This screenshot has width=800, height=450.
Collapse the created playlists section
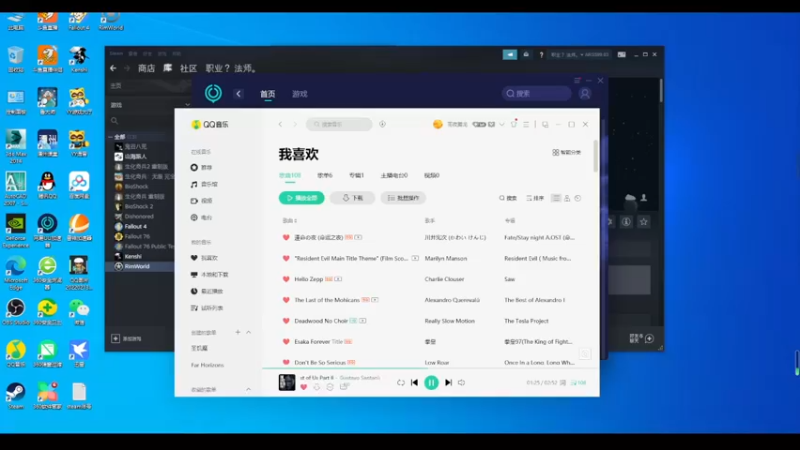click(248, 332)
